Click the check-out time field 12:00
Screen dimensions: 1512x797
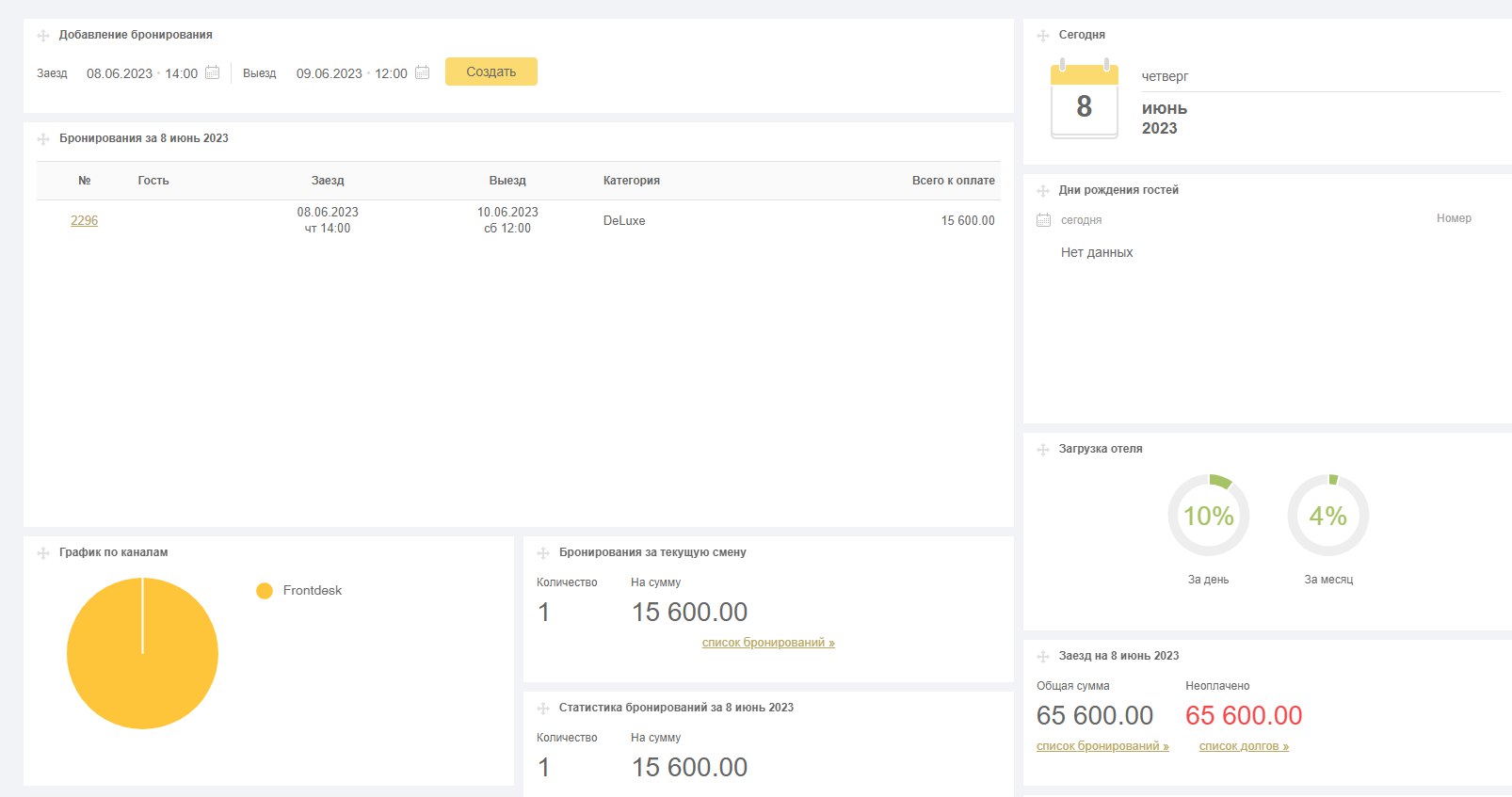(x=391, y=73)
